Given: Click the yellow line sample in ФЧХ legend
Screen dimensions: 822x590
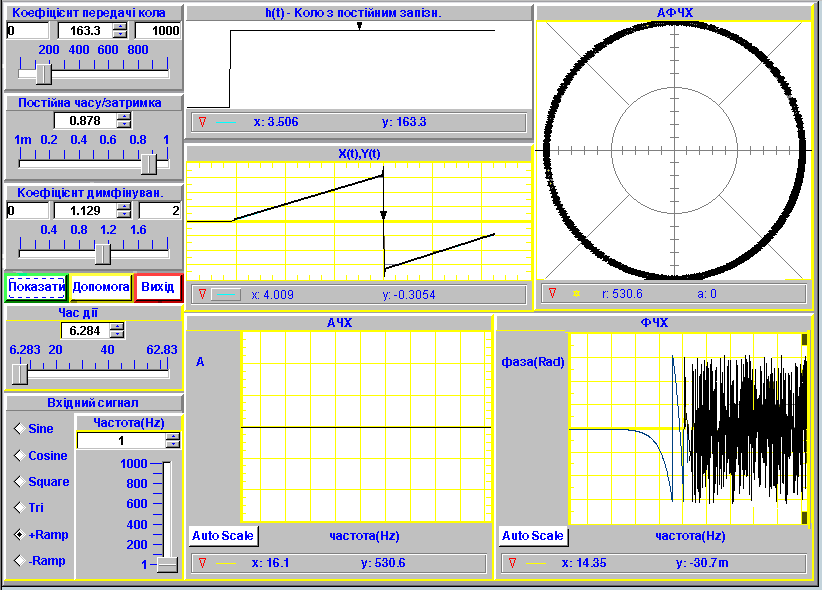Looking at the screenshot, I should [536, 563].
